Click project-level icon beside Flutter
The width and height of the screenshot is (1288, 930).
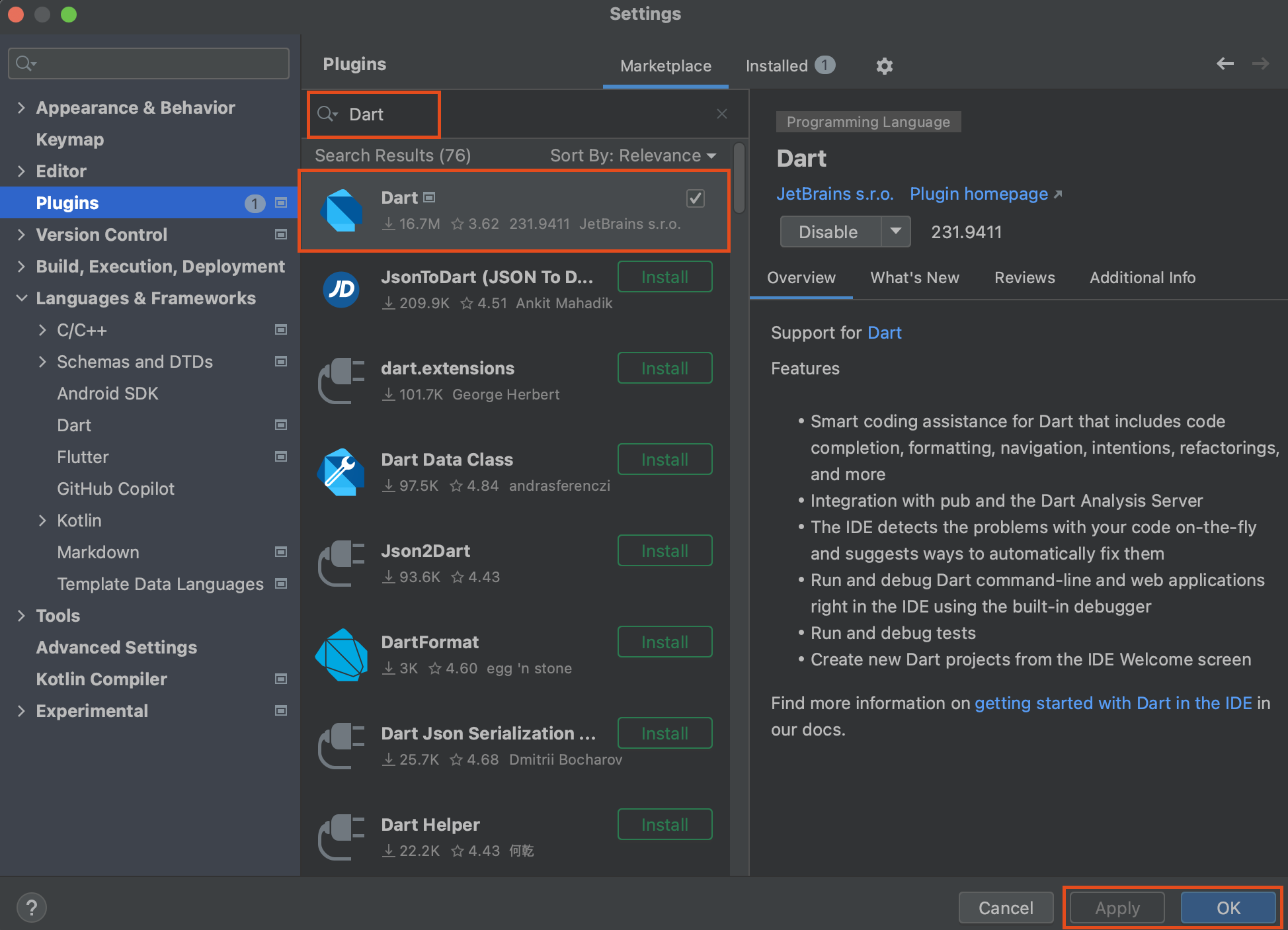[x=281, y=456]
